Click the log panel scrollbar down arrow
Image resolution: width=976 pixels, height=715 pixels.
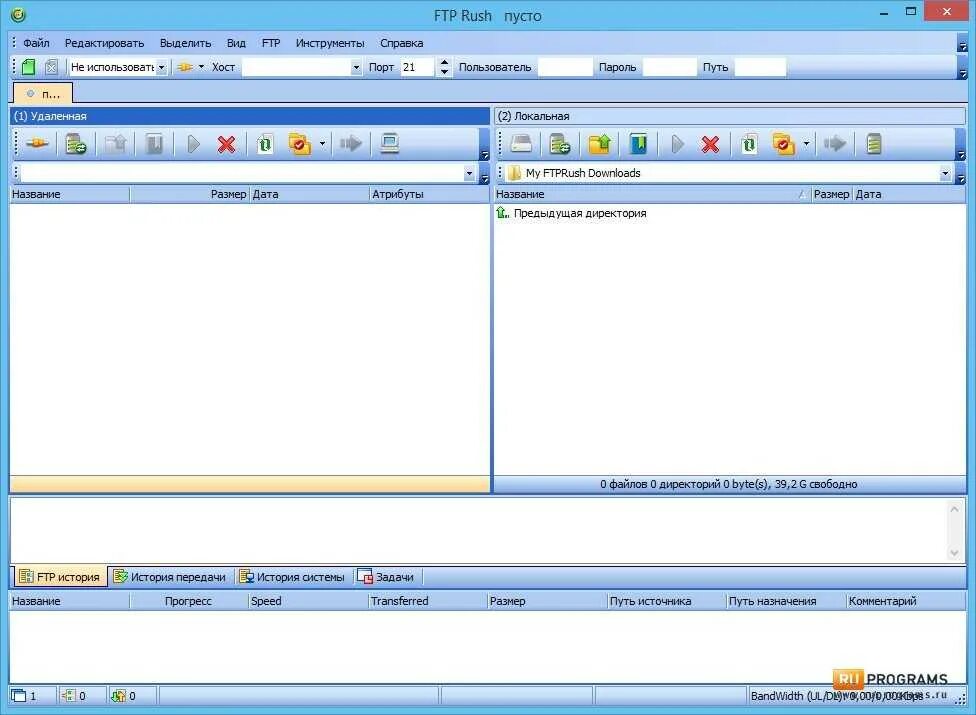(x=954, y=553)
